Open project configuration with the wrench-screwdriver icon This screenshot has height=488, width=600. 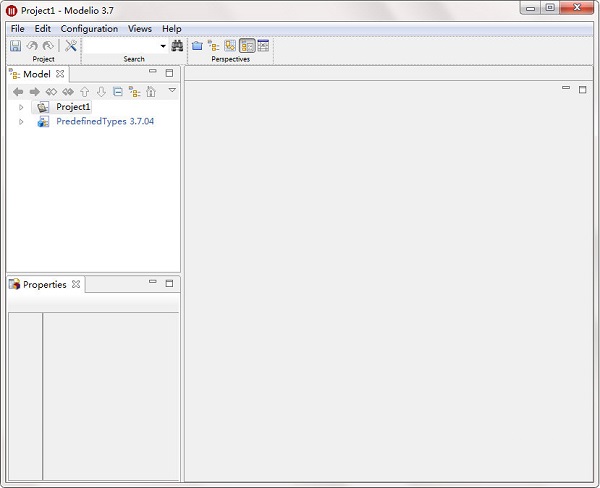click(71, 46)
